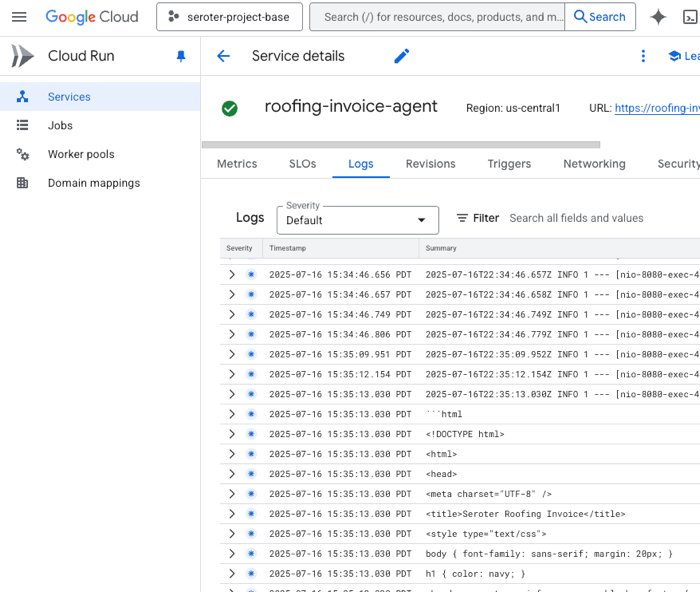
Task: Expand the 15:34:46.656 log entry
Action: [232, 275]
